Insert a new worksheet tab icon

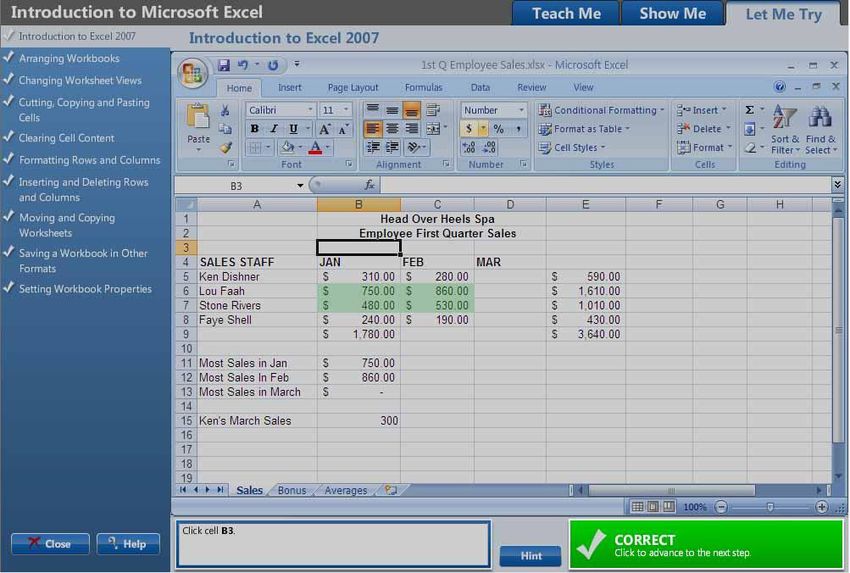coord(391,490)
